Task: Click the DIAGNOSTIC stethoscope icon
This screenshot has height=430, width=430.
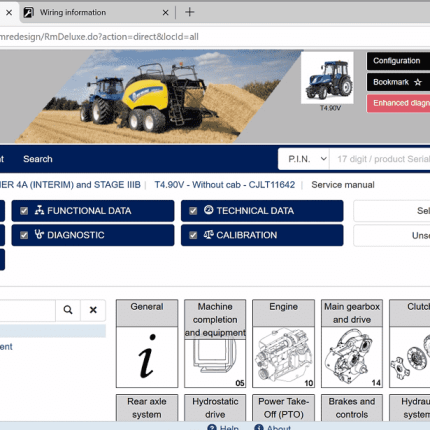Action: [39, 234]
